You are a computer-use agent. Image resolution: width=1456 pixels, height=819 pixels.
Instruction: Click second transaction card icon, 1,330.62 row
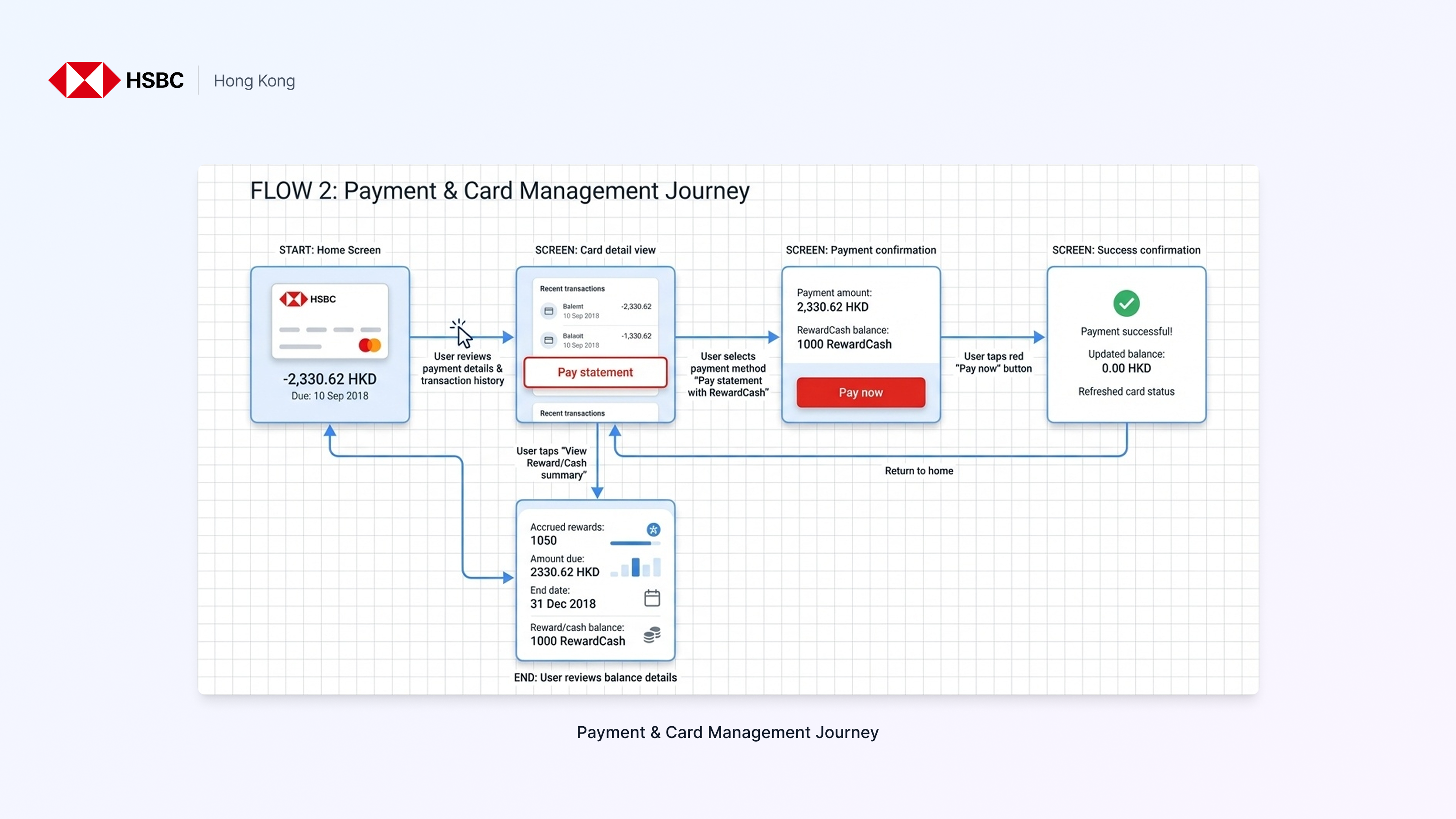pyautogui.click(x=548, y=340)
